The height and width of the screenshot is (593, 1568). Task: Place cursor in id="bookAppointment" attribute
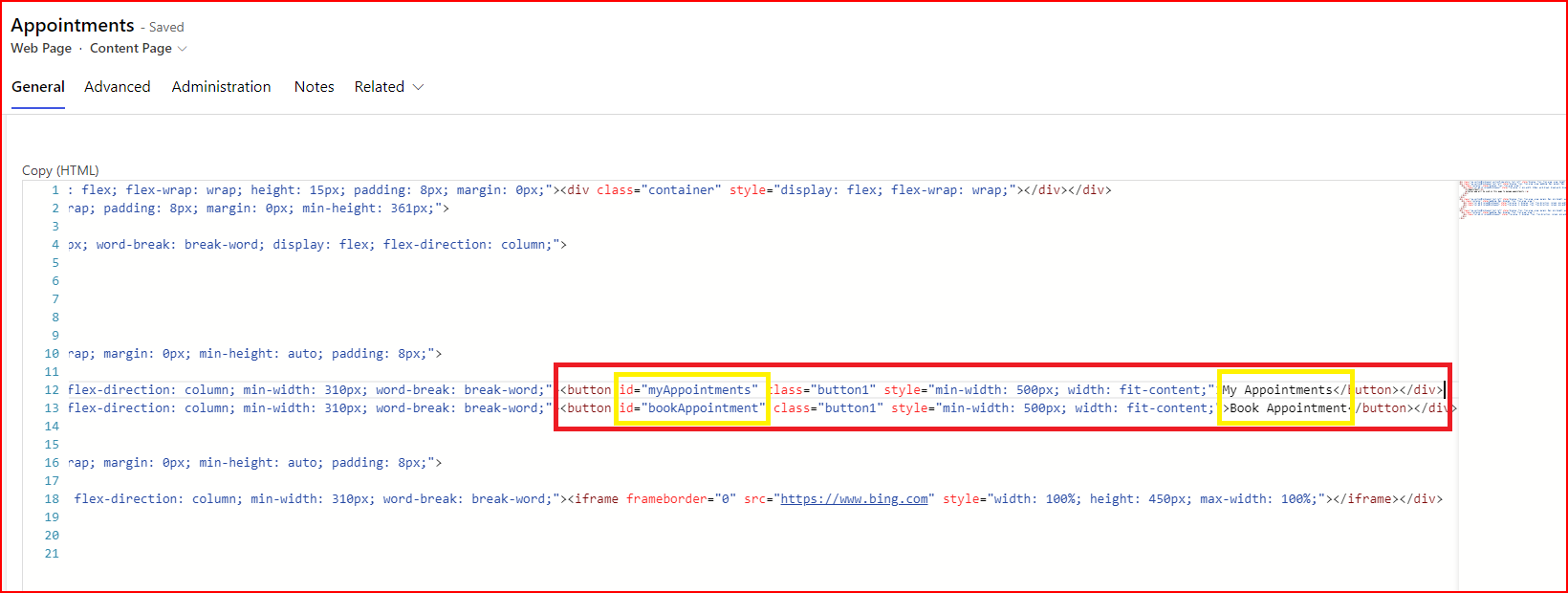point(693,408)
